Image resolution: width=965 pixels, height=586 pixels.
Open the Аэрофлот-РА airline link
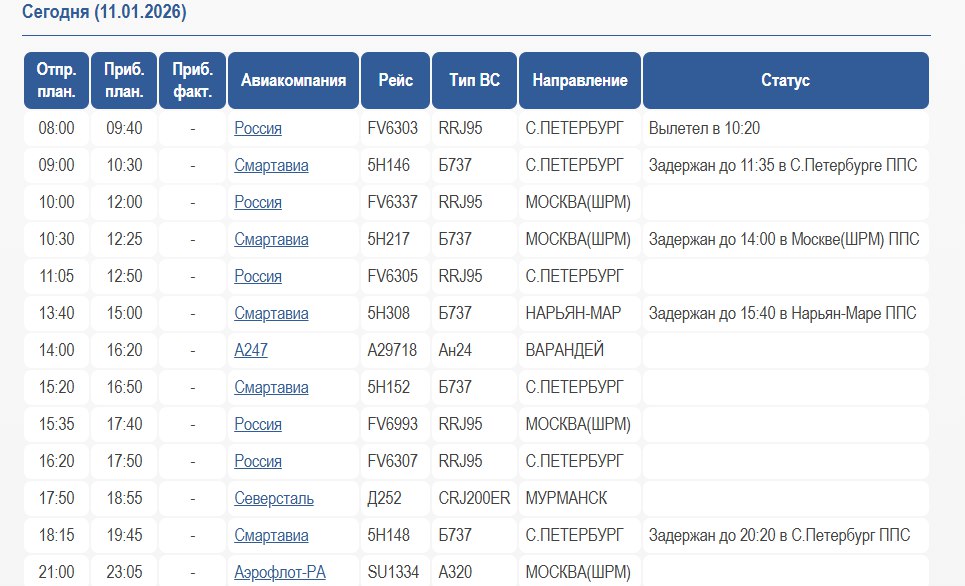pos(279,572)
